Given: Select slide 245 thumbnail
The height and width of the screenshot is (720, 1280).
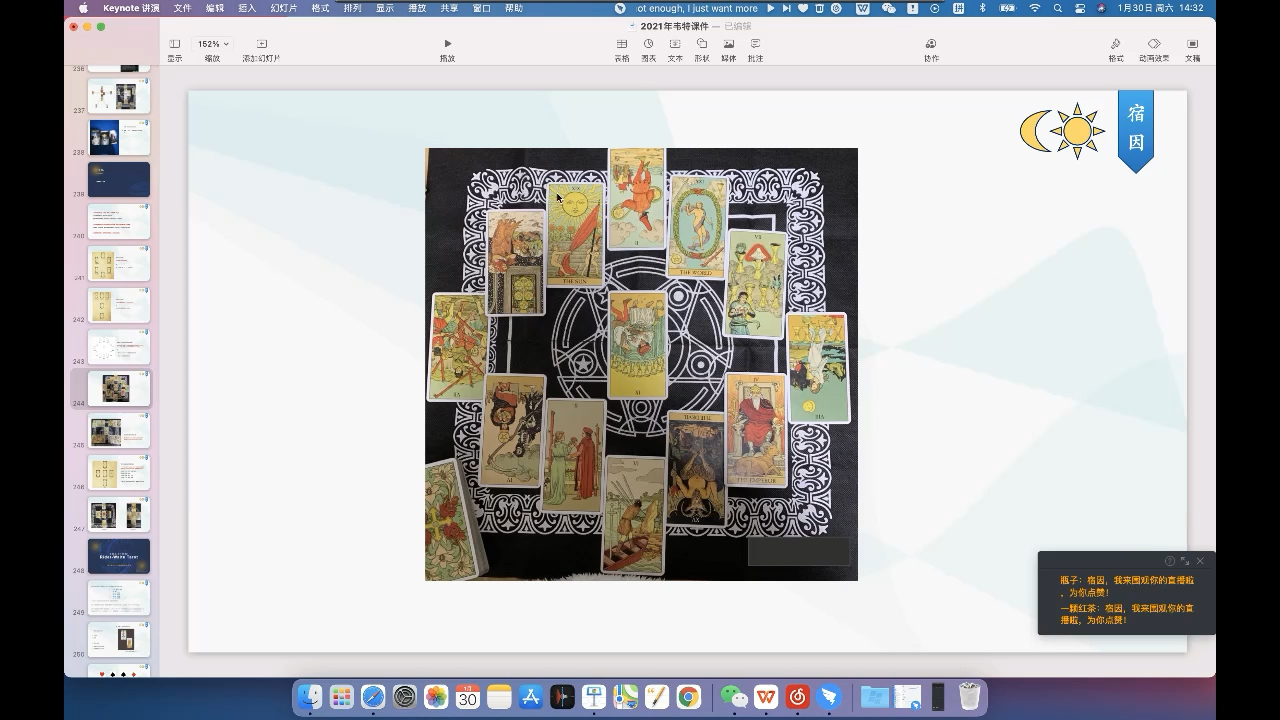Looking at the screenshot, I should click(119, 431).
